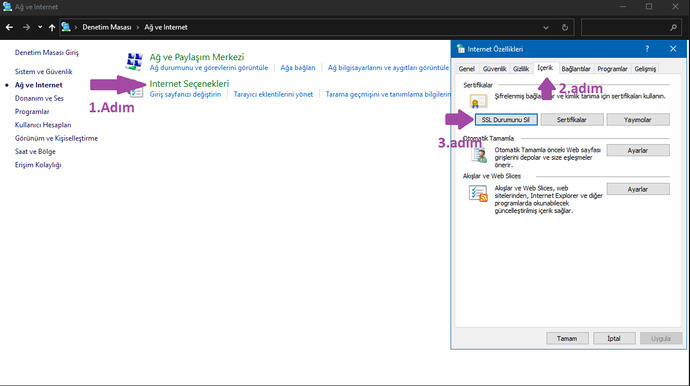This screenshot has height=386, width=690.
Task: Click the certificate icon under Sertifikalar
Action: coord(478,101)
